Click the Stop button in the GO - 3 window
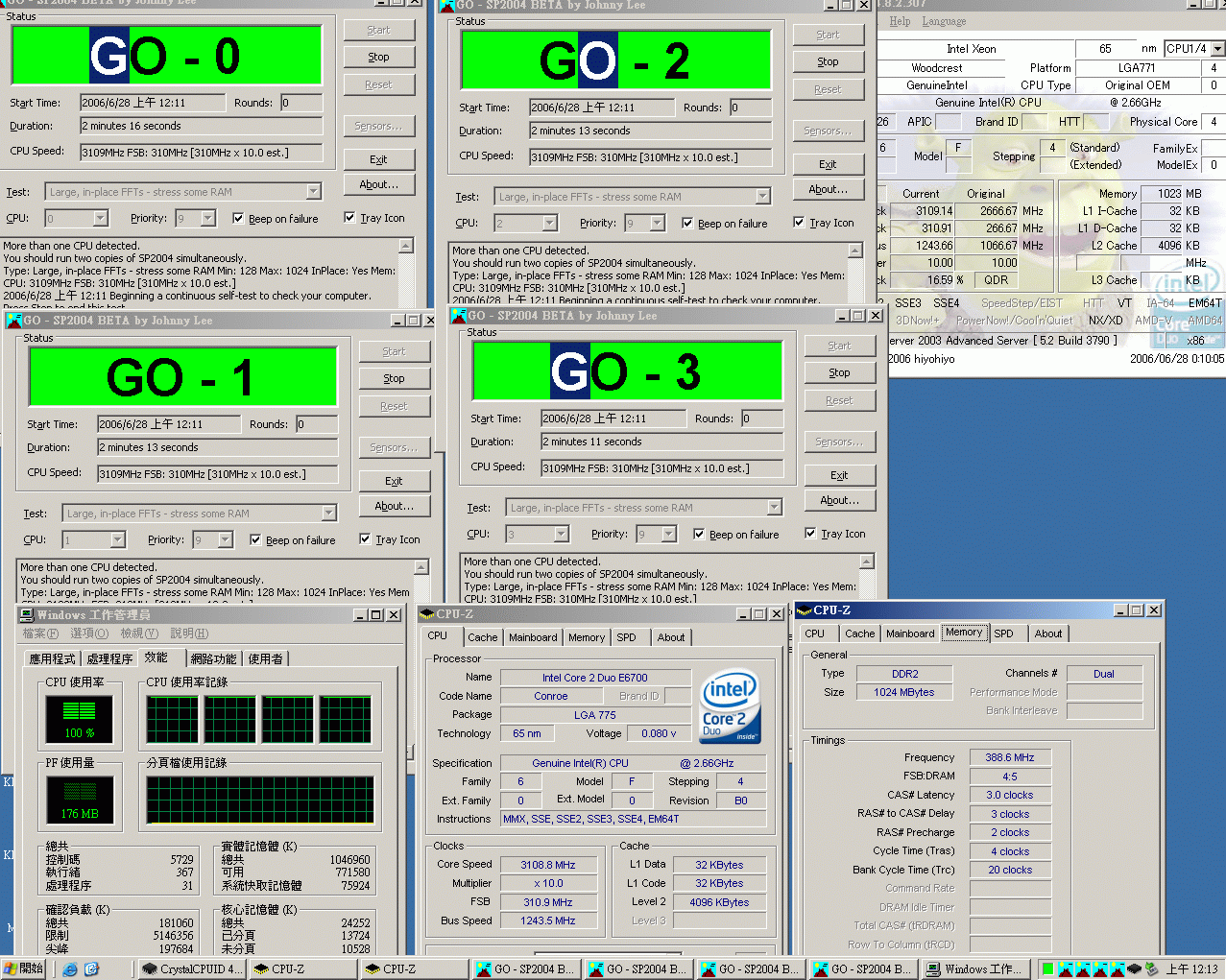The height and width of the screenshot is (980, 1226). (839, 372)
